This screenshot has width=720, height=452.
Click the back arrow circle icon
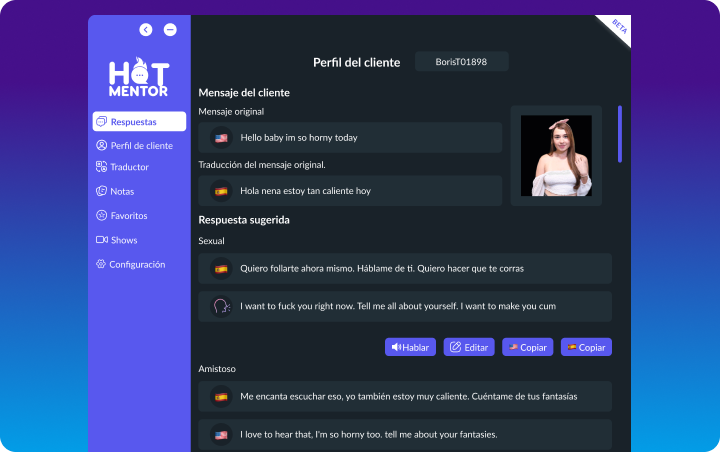pyautogui.click(x=146, y=30)
